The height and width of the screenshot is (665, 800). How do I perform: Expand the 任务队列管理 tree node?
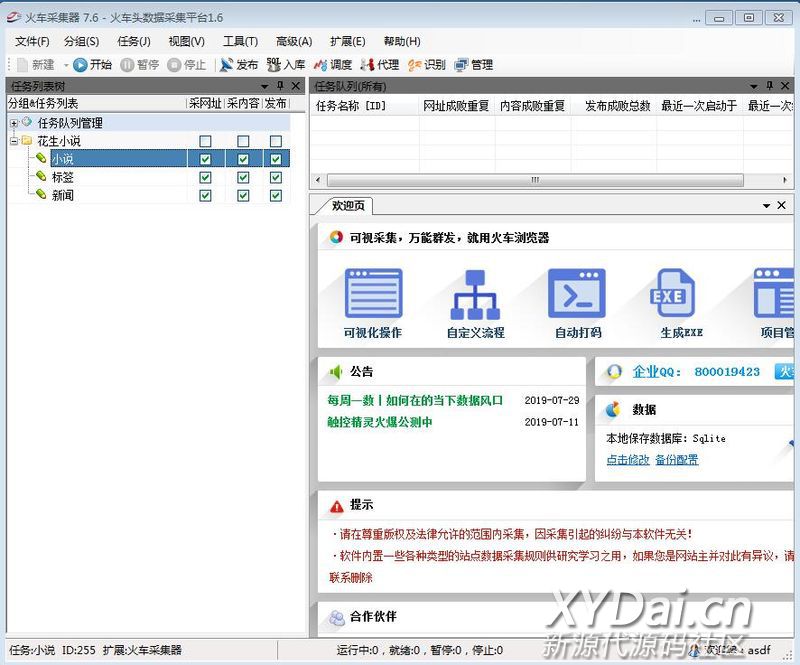click(14, 123)
